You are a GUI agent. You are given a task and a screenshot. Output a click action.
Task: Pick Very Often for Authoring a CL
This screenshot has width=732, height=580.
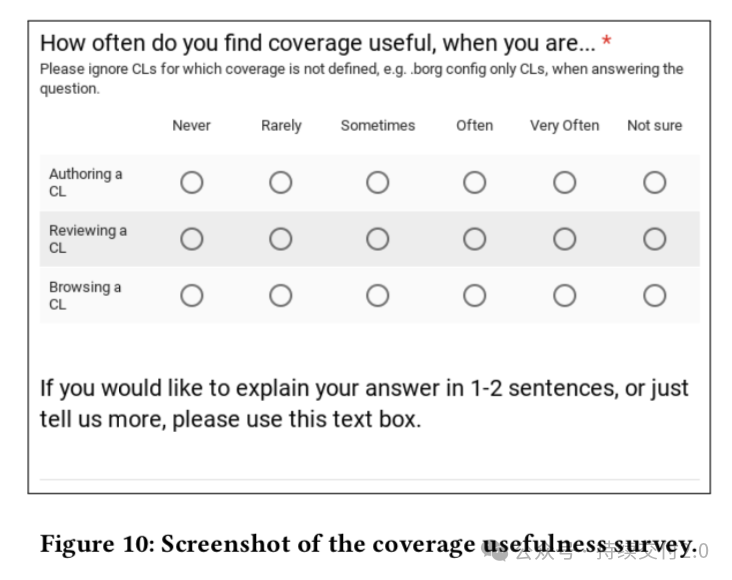(x=565, y=183)
